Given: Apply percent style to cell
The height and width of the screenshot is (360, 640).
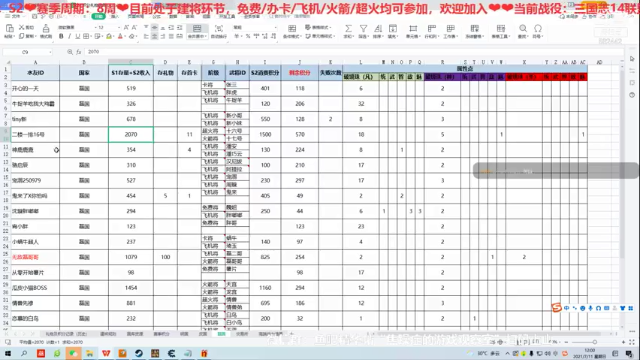Looking at the screenshot, I should 248,36.
